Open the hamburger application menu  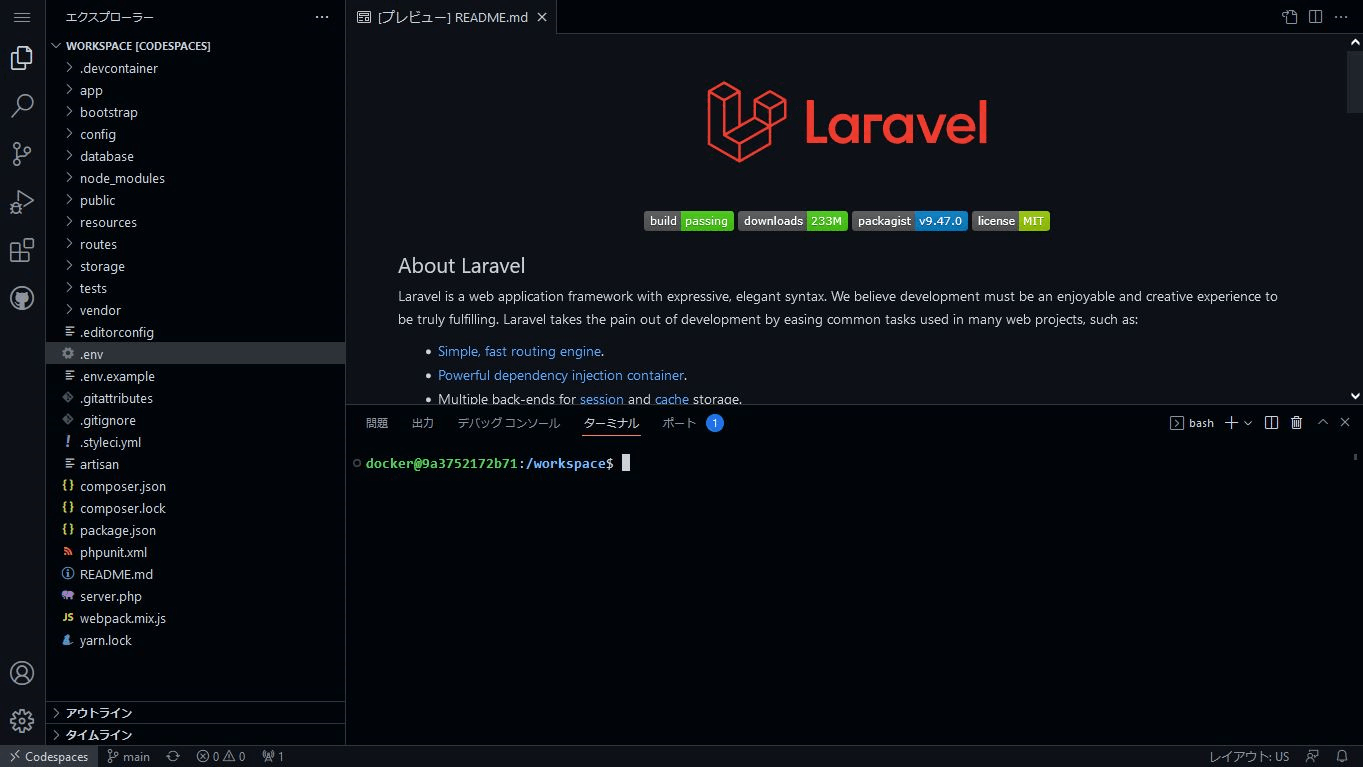tap(22, 17)
